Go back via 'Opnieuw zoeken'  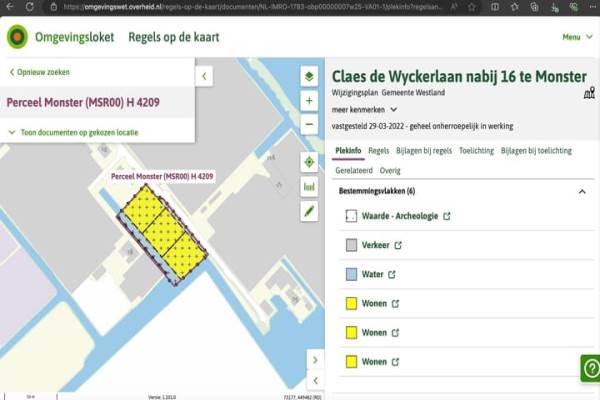(x=40, y=72)
